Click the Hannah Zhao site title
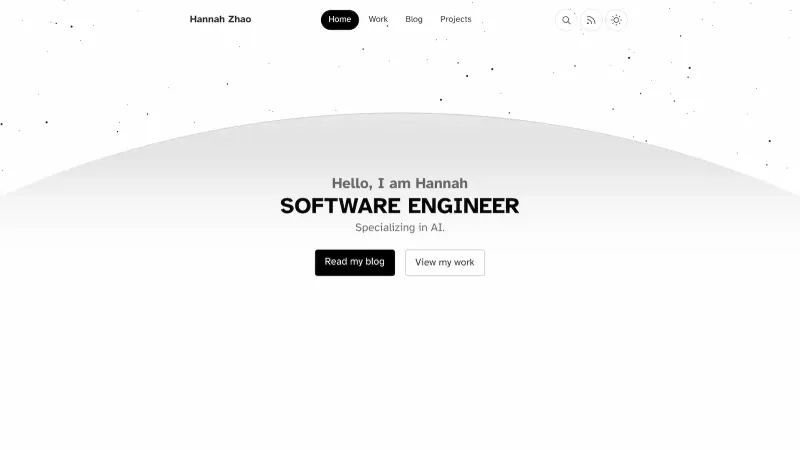800x450 pixels. click(x=220, y=20)
